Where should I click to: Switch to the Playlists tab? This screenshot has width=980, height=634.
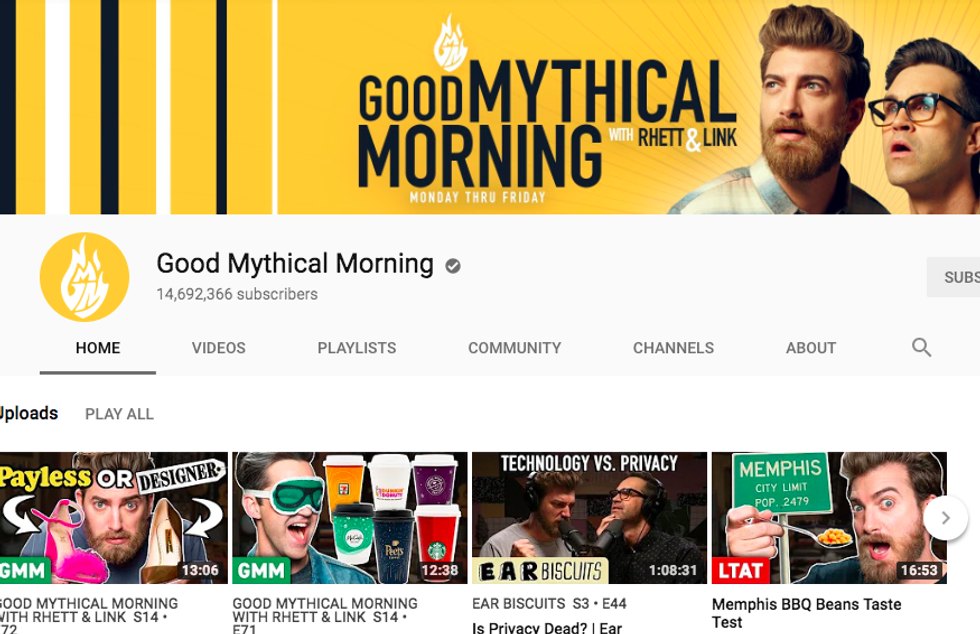tap(356, 348)
